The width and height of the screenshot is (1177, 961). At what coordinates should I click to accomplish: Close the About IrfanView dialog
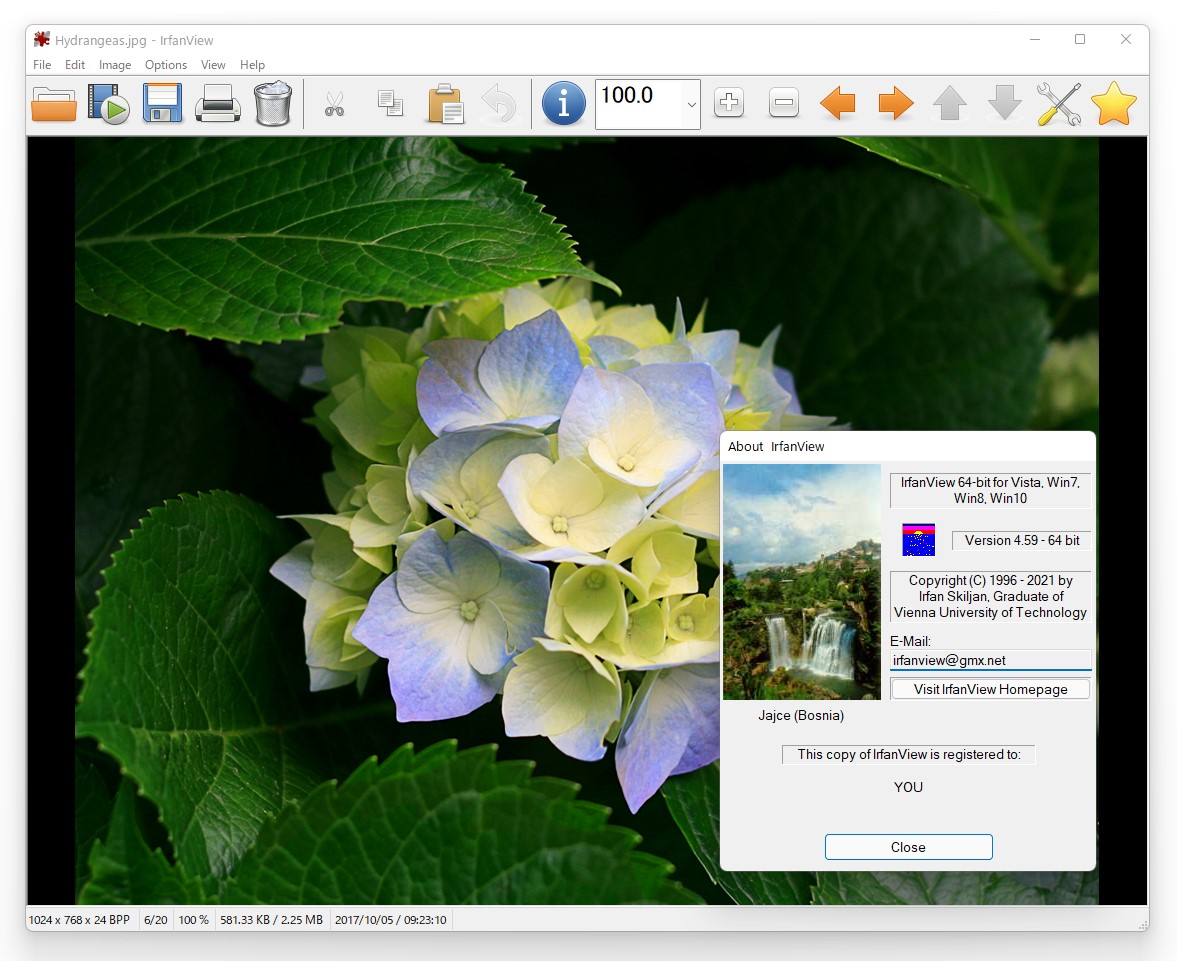(907, 847)
